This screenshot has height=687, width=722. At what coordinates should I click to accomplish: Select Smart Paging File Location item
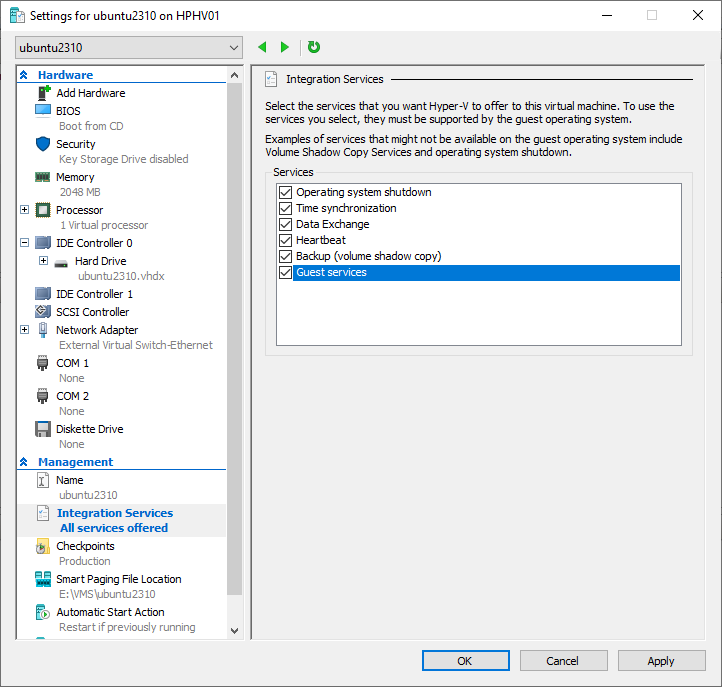pyautogui.click(x=118, y=579)
